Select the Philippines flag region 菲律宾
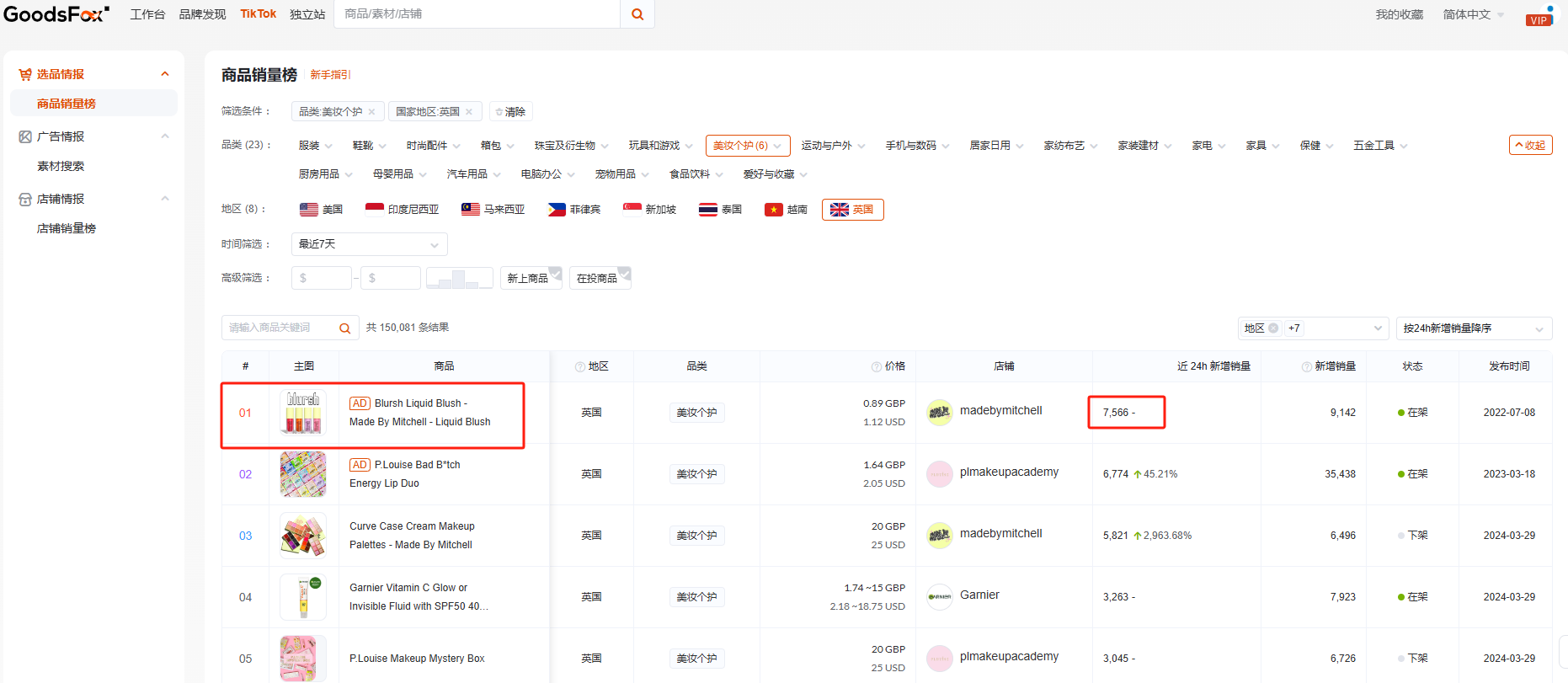Viewport: 1568px width, 683px height. [x=574, y=210]
